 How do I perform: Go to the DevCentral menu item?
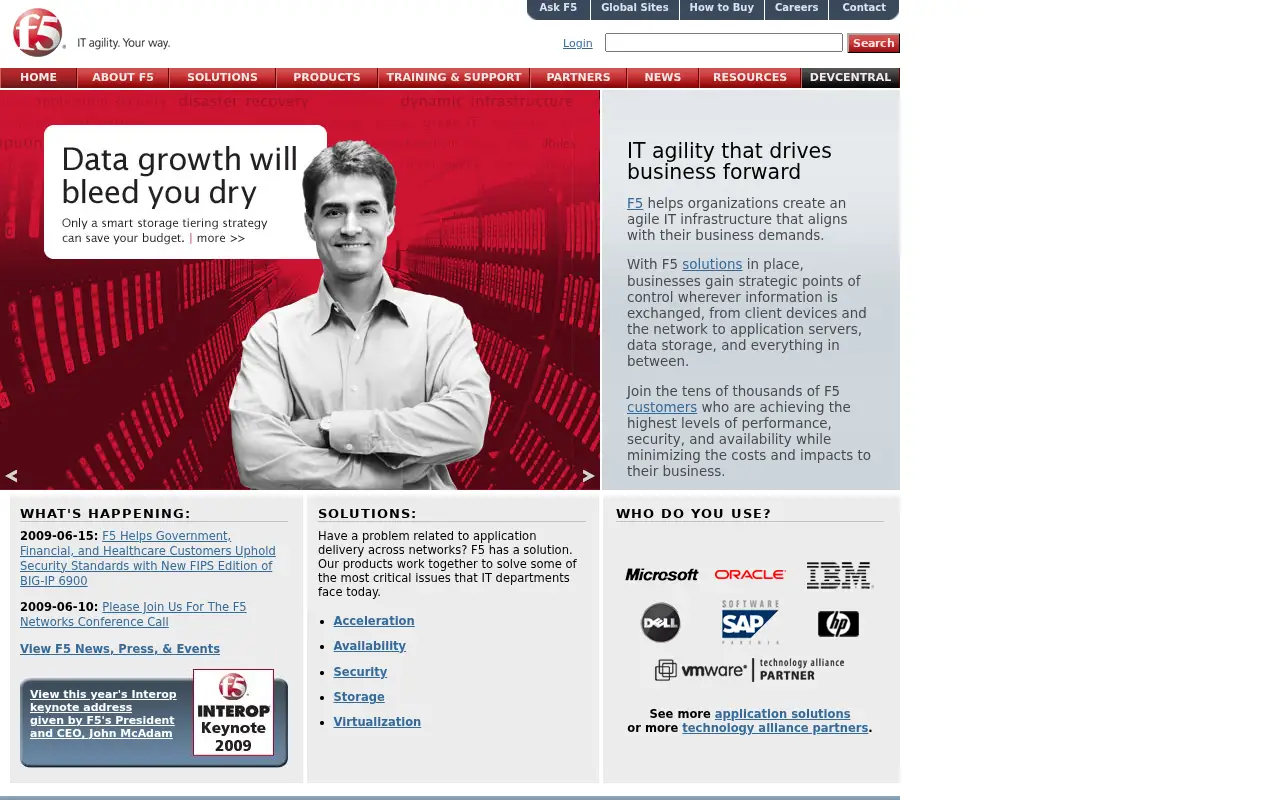[850, 78]
